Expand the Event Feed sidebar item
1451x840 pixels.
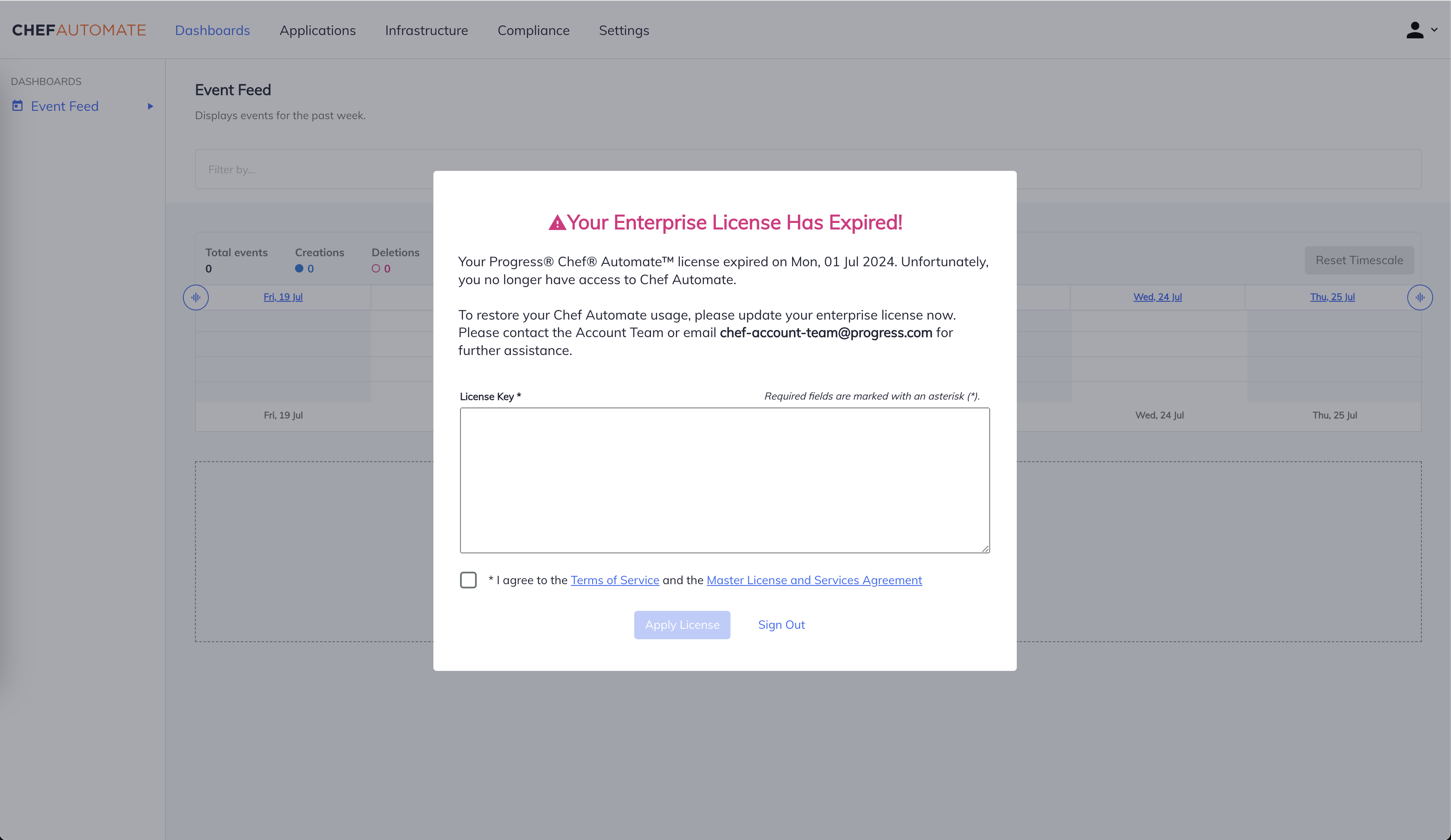[x=150, y=106]
